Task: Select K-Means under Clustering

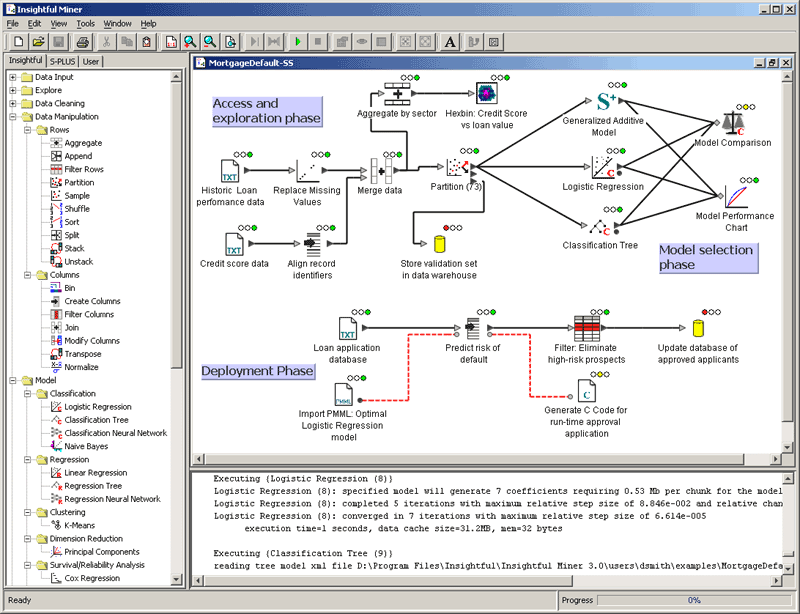Action: click(x=80, y=525)
